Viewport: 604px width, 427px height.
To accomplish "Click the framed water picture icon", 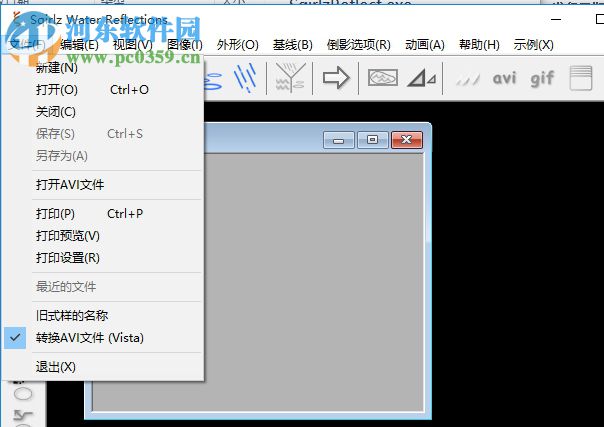I will (x=383, y=78).
